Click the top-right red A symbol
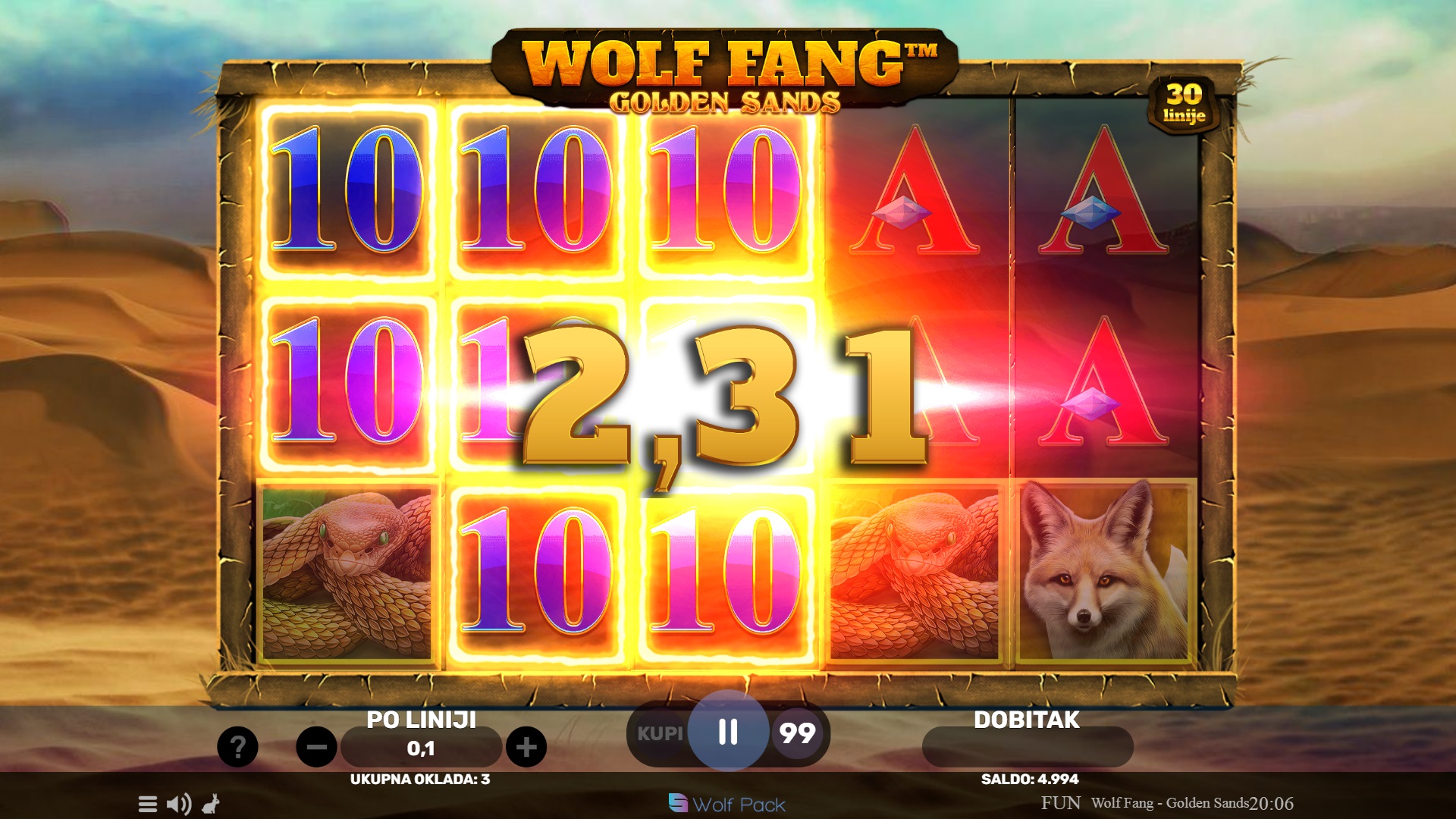The height and width of the screenshot is (819, 1456). coord(1104,190)
